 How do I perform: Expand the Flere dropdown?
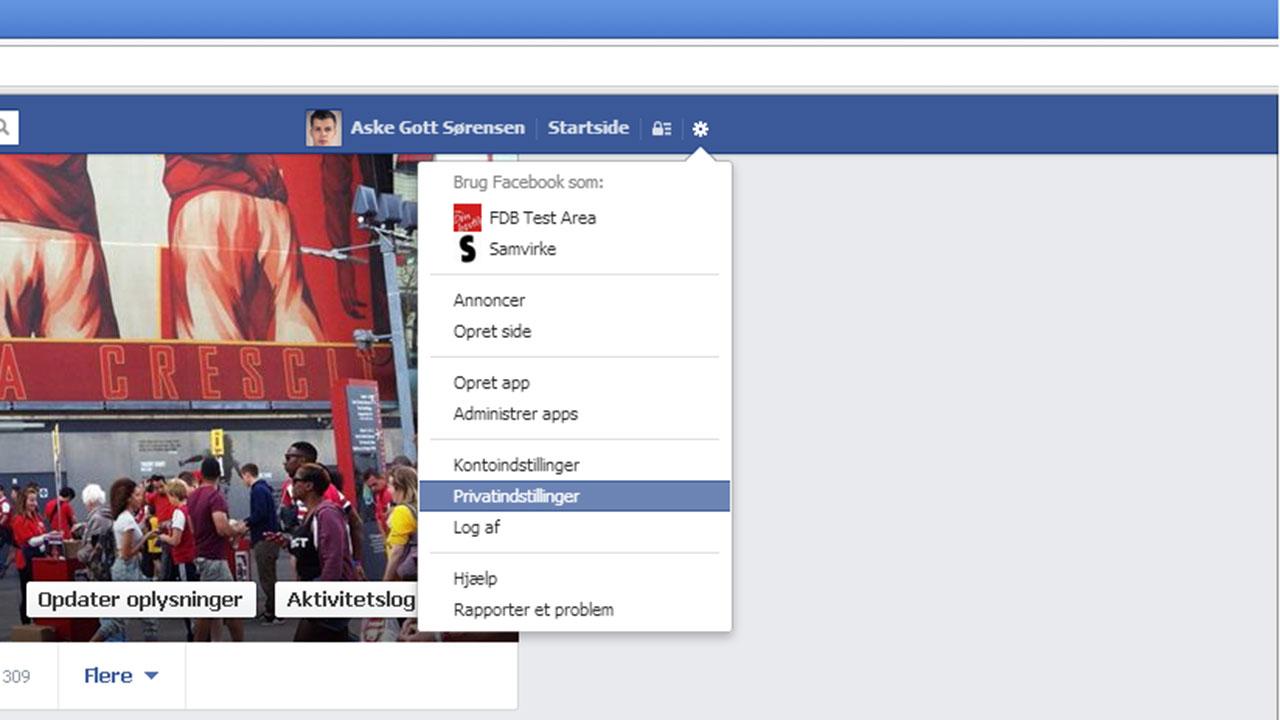121,676
